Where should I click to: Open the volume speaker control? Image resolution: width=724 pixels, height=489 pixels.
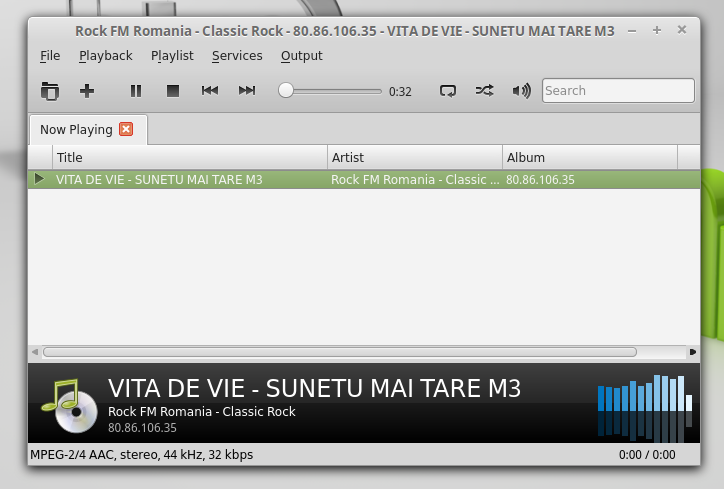[522, 91]
